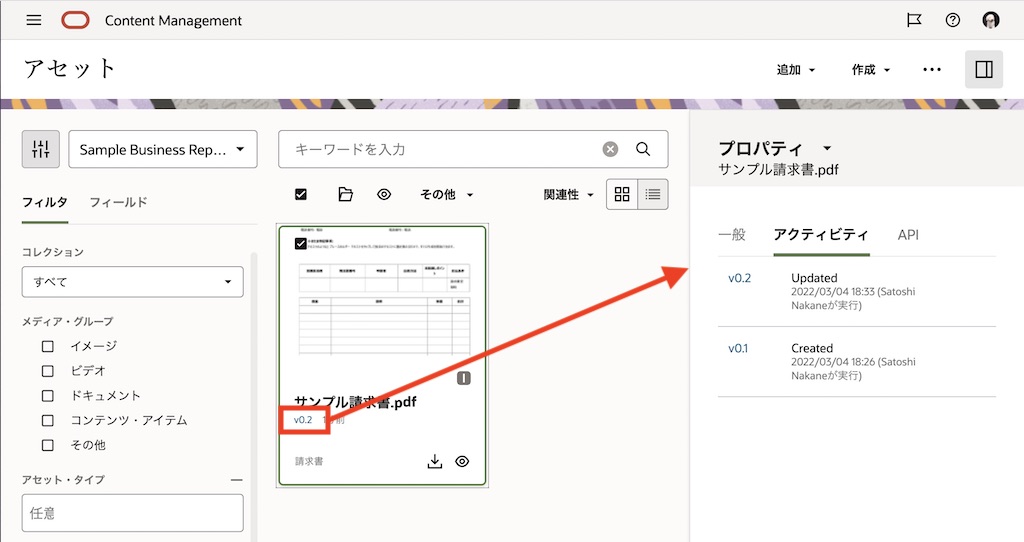Image resolution: width=1024 pixels, height=542 pixels.
Task: Switch to list view layout
Action: coord(653,194)
